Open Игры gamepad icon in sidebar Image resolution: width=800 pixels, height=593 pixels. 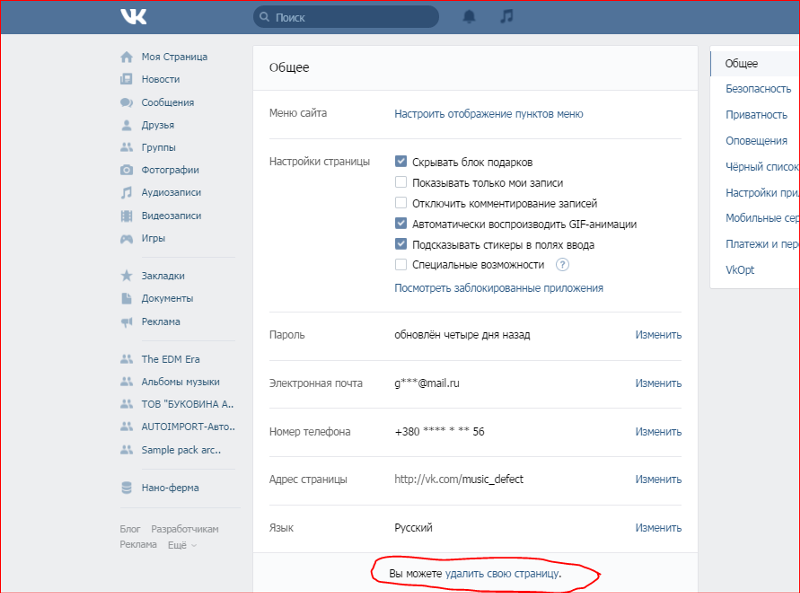pyautogui.click(x=126, y=239)
